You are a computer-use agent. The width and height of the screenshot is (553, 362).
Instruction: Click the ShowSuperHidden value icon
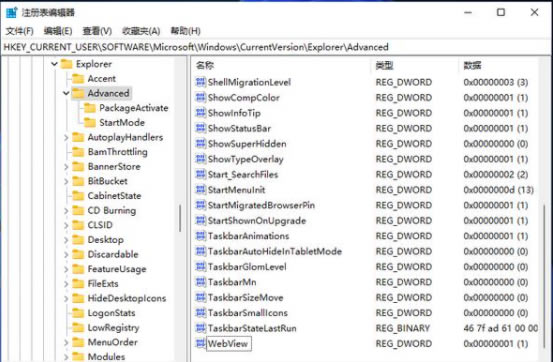[200, 144]
